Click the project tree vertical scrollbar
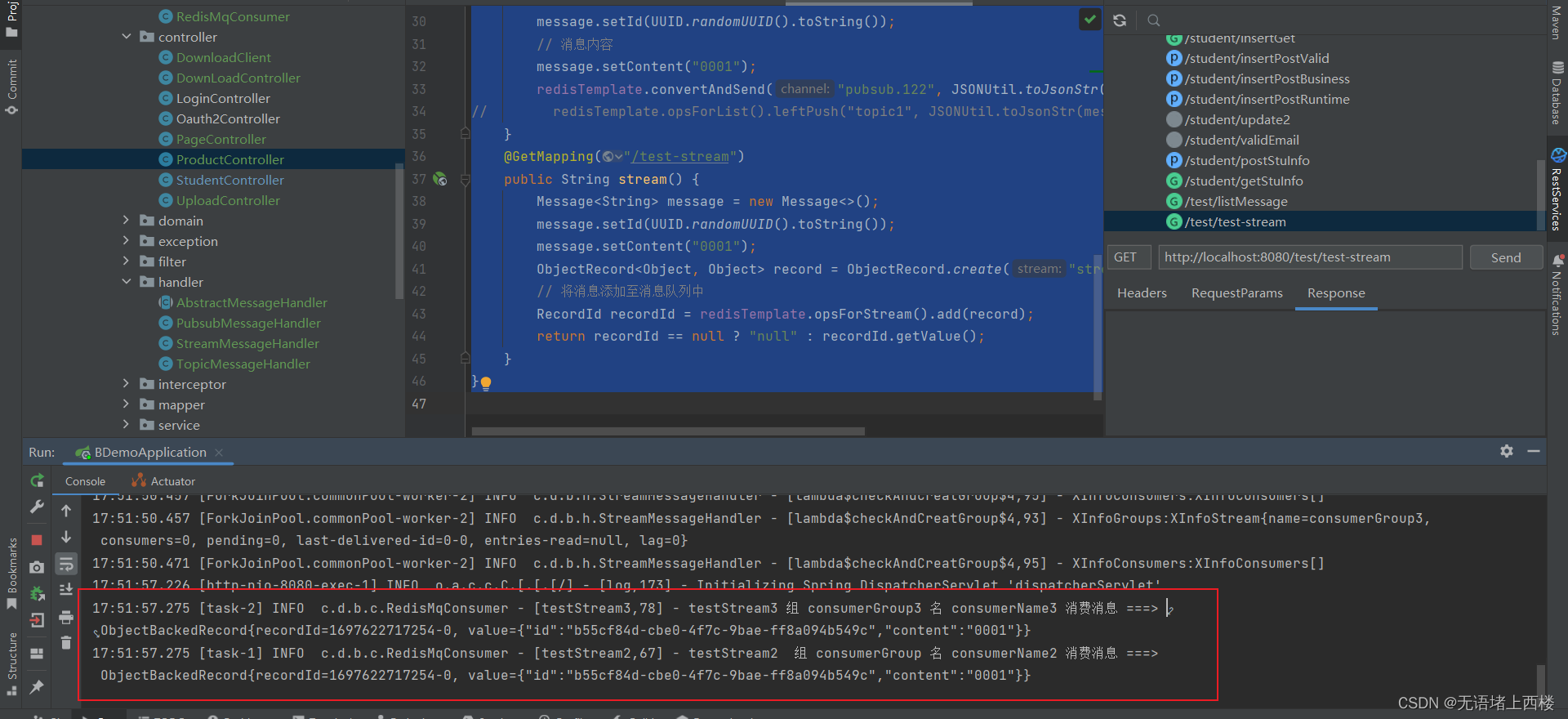The width and height of the screenshot is (1568, 719). pyautogui.click(x=399, y=231)
